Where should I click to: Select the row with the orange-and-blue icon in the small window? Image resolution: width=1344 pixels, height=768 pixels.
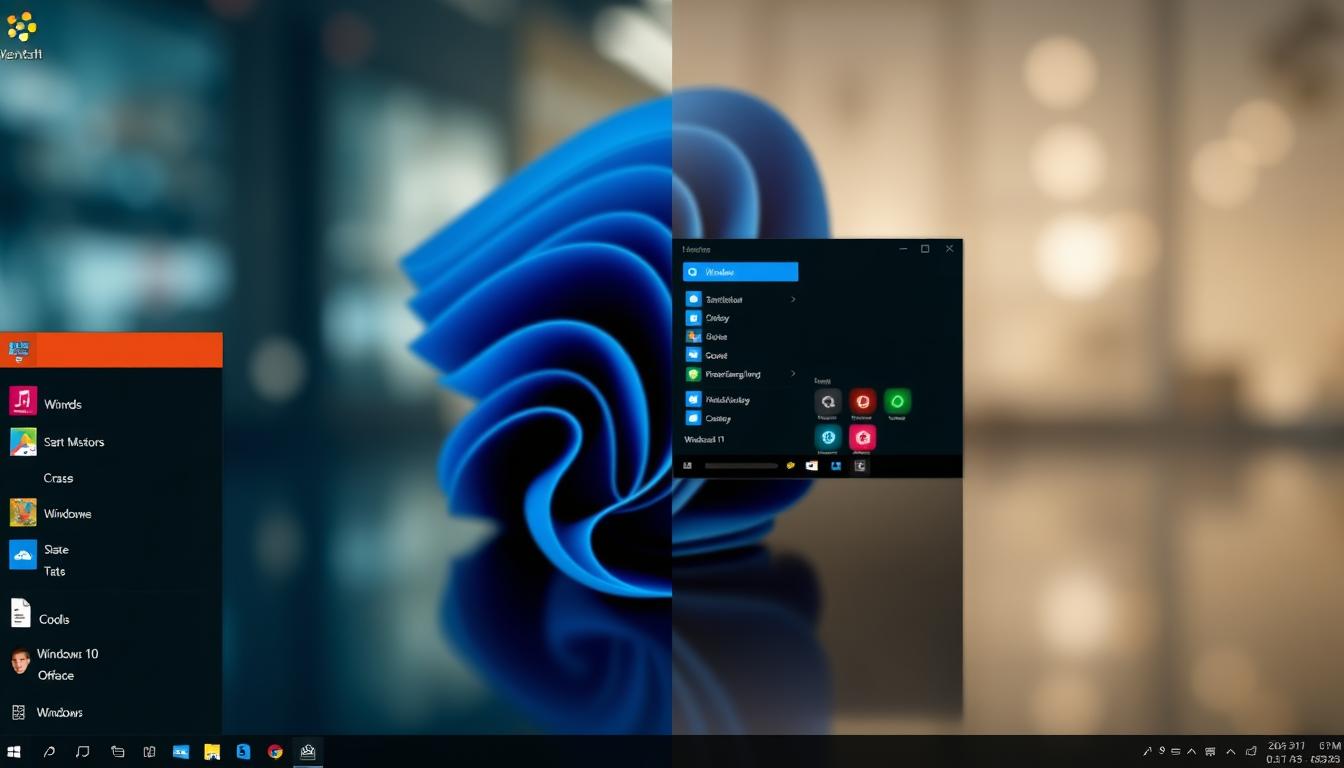pos(741,337)
